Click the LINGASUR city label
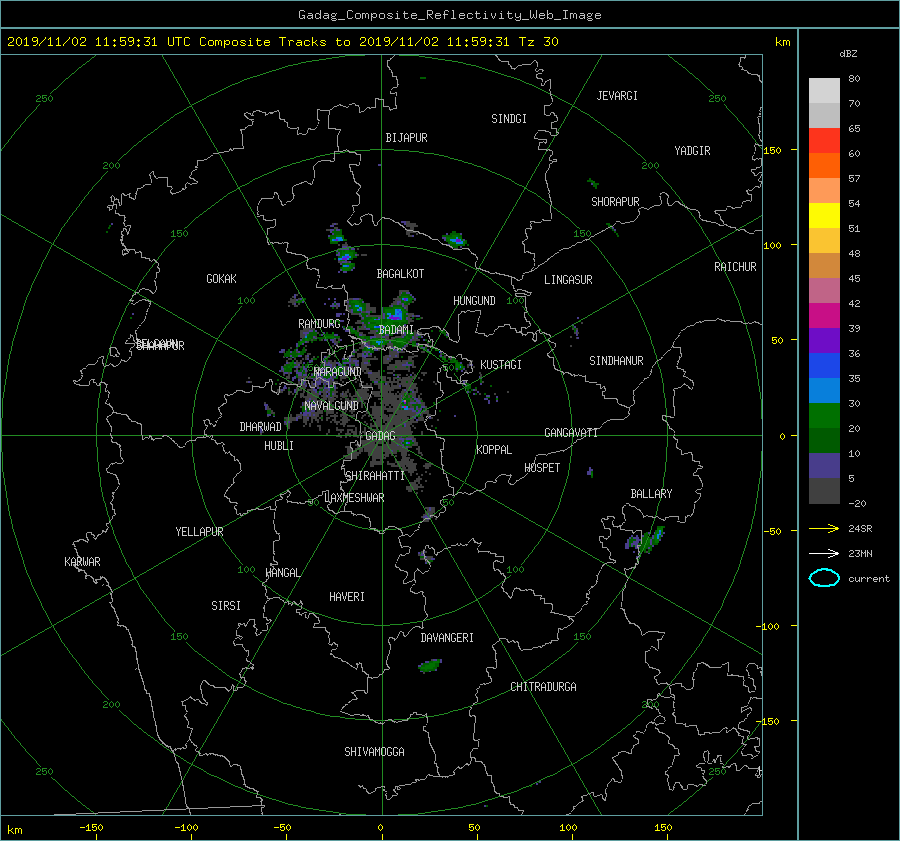The height and width of the screenshot is (841, 900). click(x=568, y=280)
